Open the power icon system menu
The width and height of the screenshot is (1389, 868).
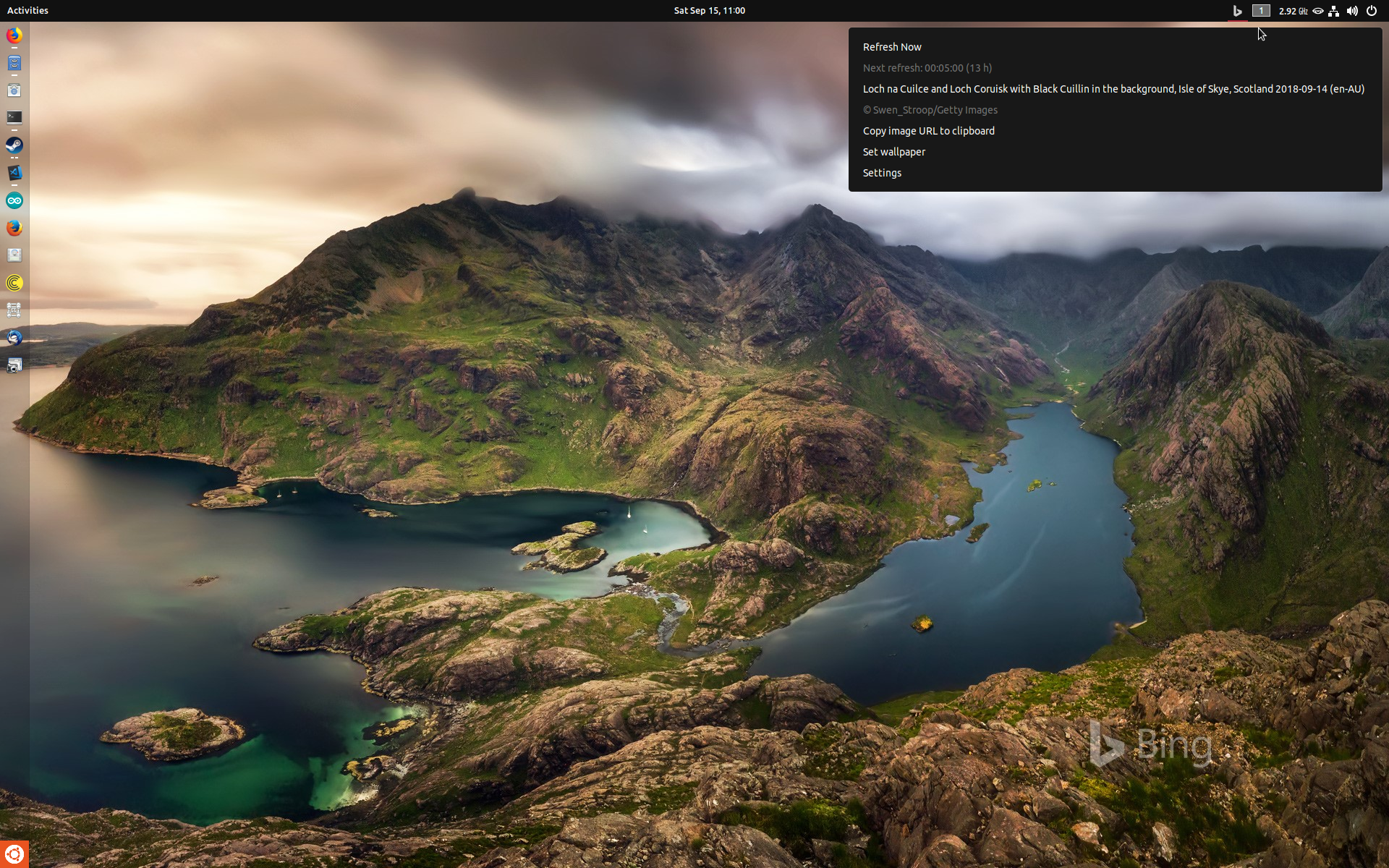point(1371,11)
